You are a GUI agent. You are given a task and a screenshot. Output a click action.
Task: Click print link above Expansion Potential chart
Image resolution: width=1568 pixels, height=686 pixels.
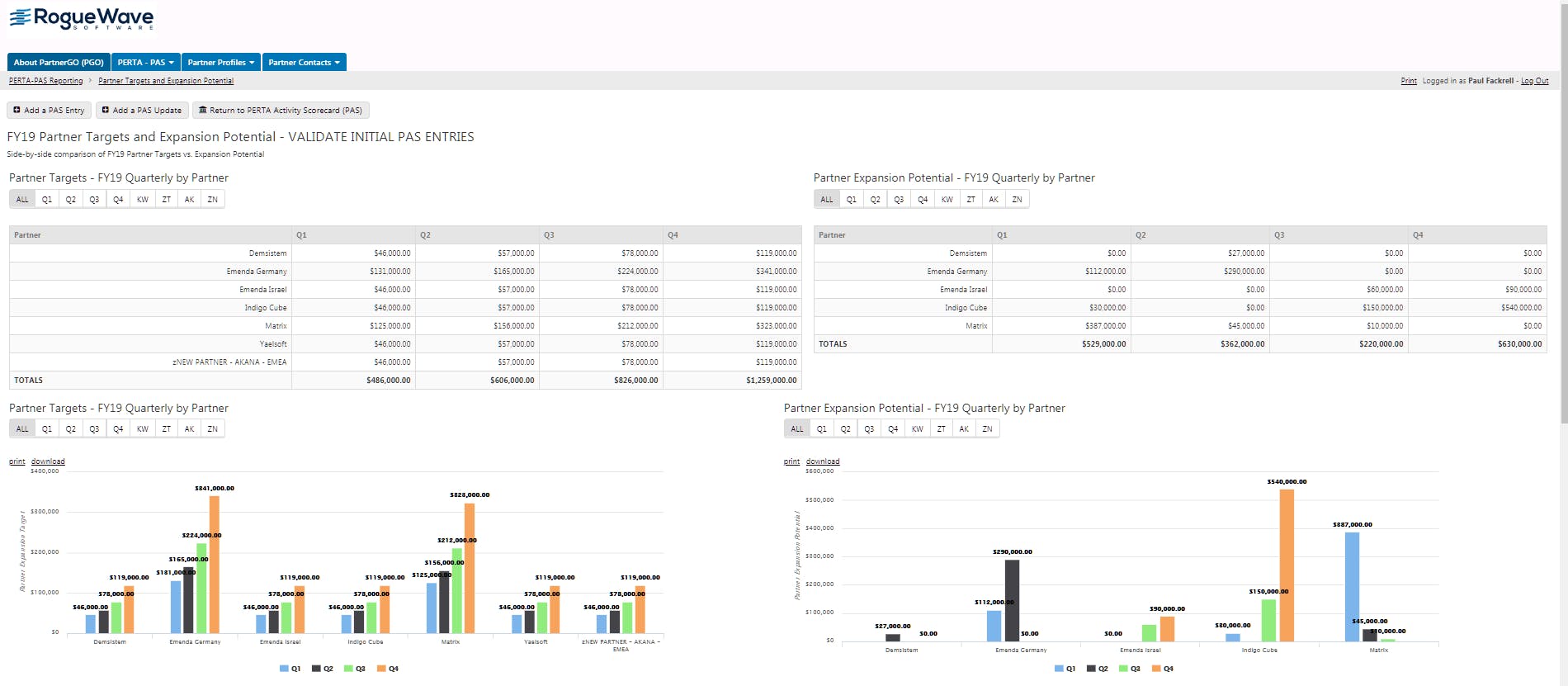[x=792, y=461]
